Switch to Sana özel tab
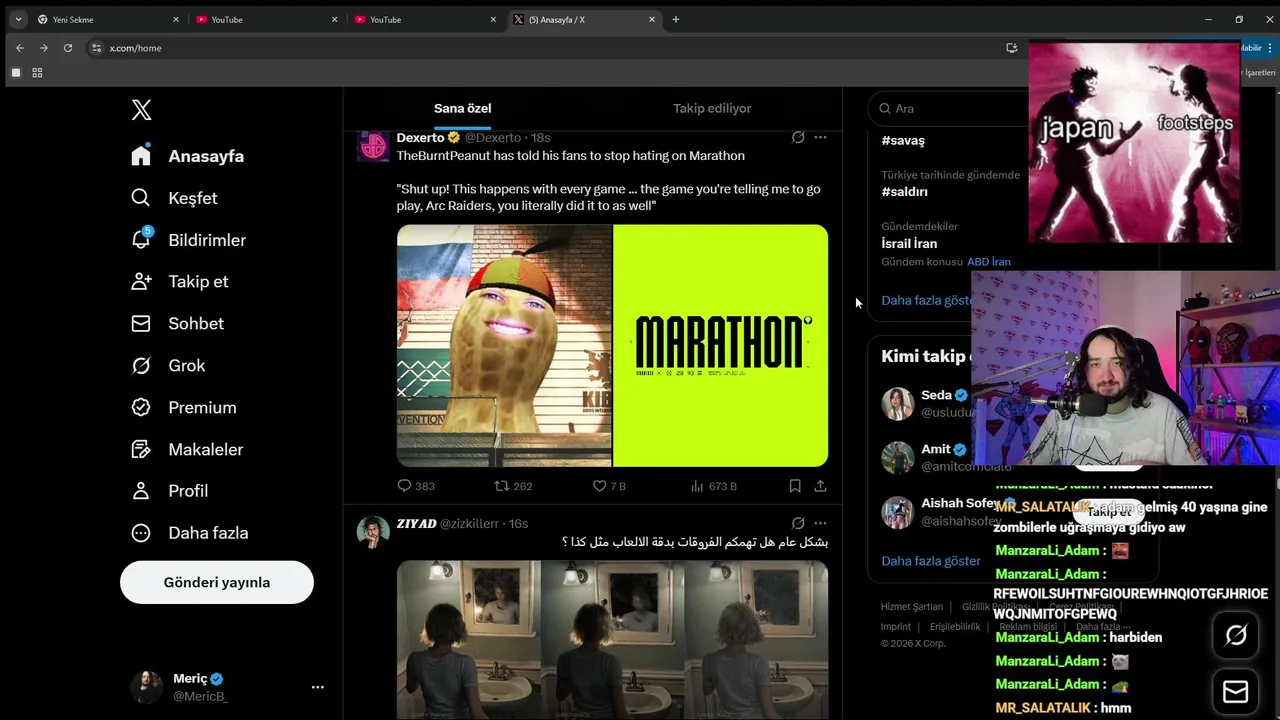 pos(462,108)
